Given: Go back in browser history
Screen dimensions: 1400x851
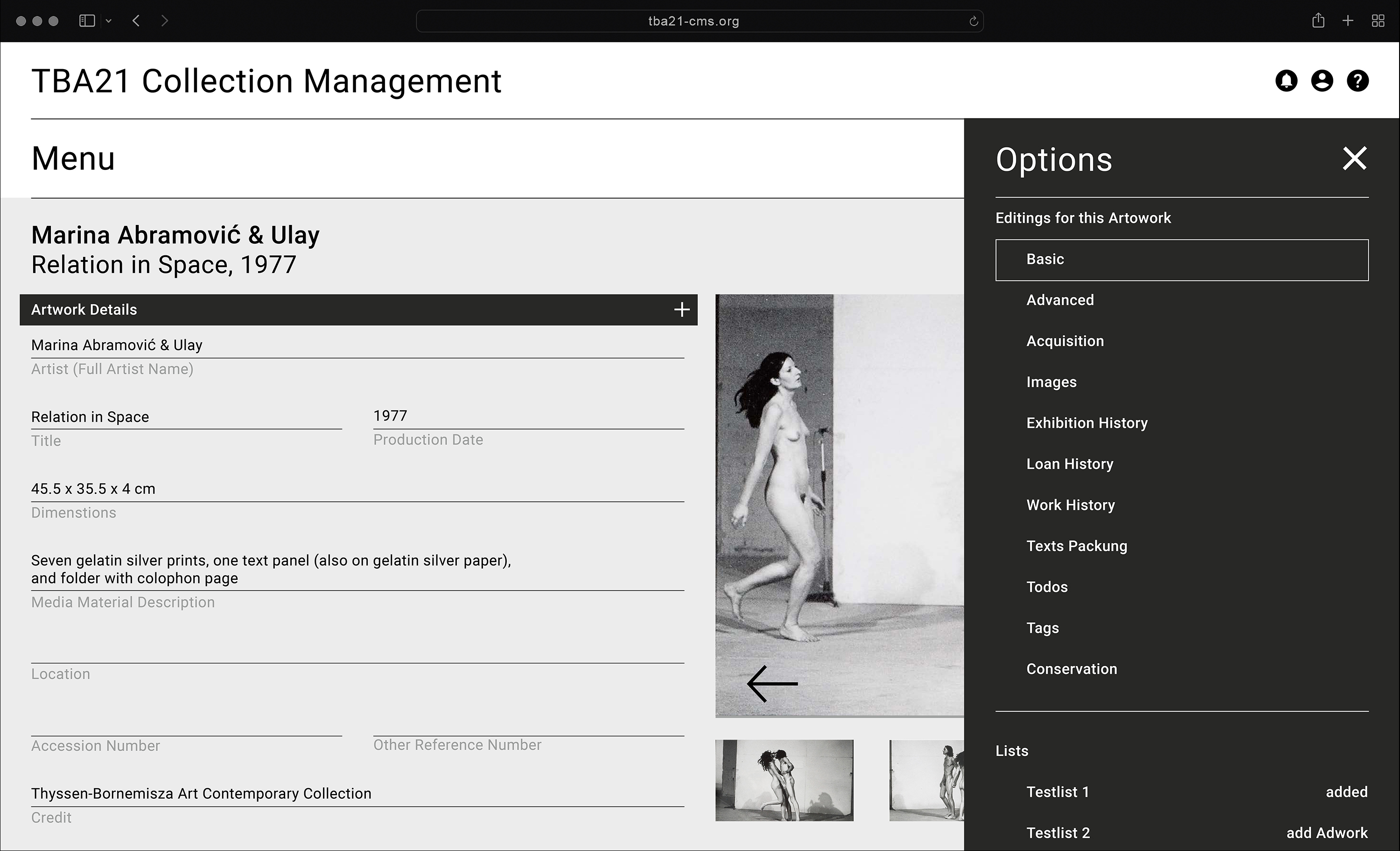Looking at the screenshot, I should tap(136, 21).
